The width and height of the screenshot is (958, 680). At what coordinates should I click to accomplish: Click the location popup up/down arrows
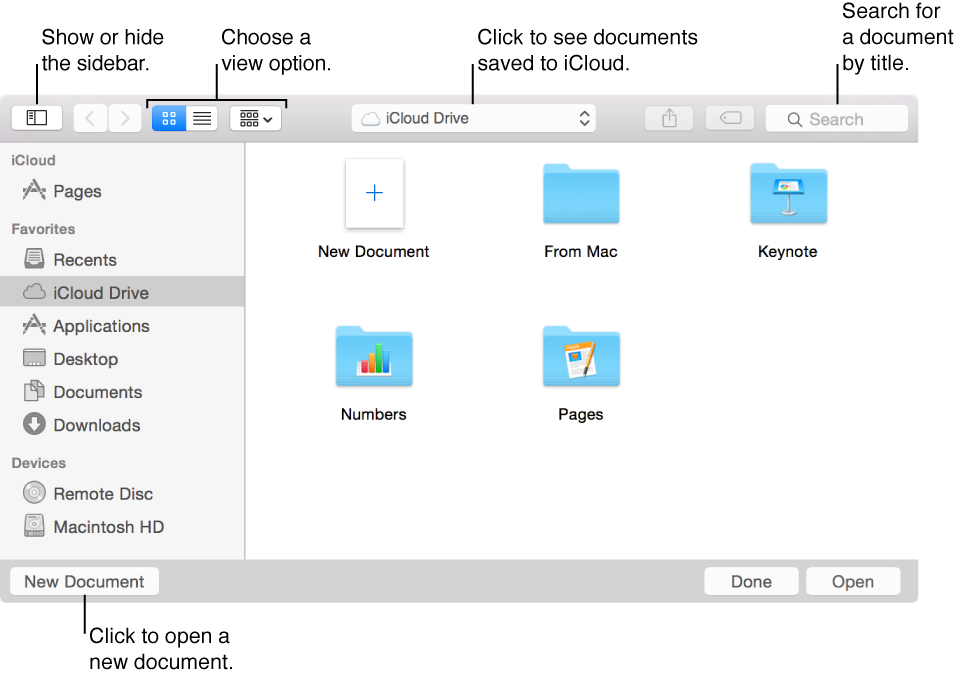[x=584, y=118]
